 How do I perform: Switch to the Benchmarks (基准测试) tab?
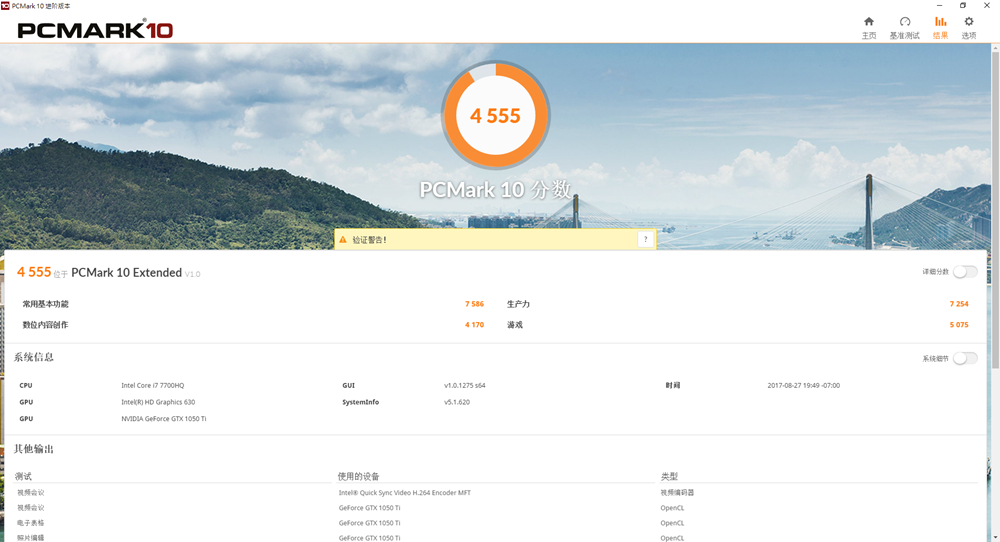[x=904, y=28]
